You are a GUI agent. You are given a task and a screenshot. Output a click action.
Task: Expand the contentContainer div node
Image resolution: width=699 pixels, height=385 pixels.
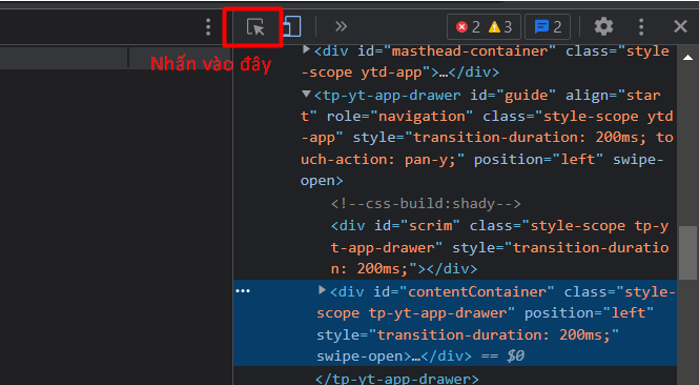322,290
